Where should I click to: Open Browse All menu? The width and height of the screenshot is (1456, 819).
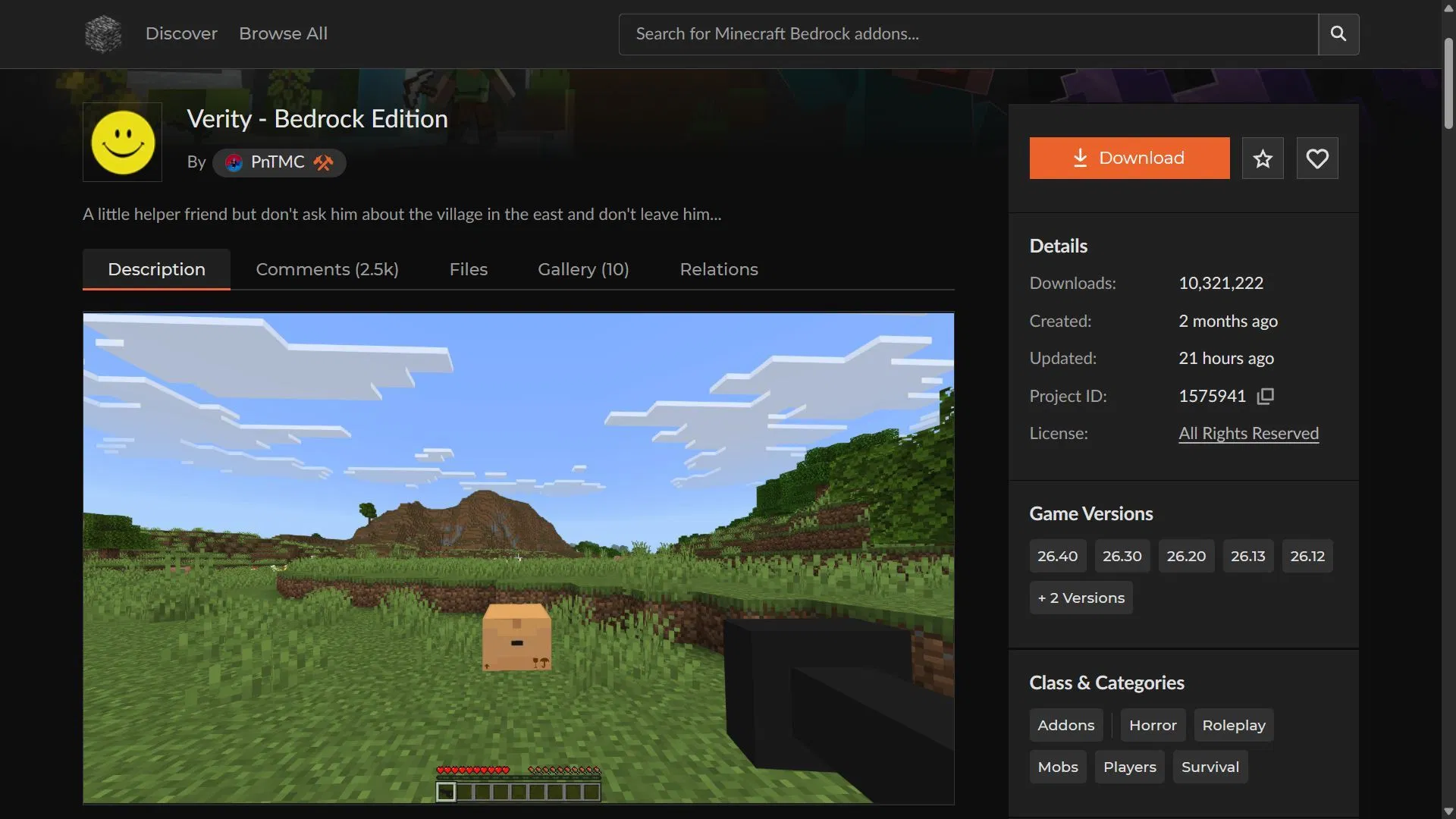[x=283, y=34]
